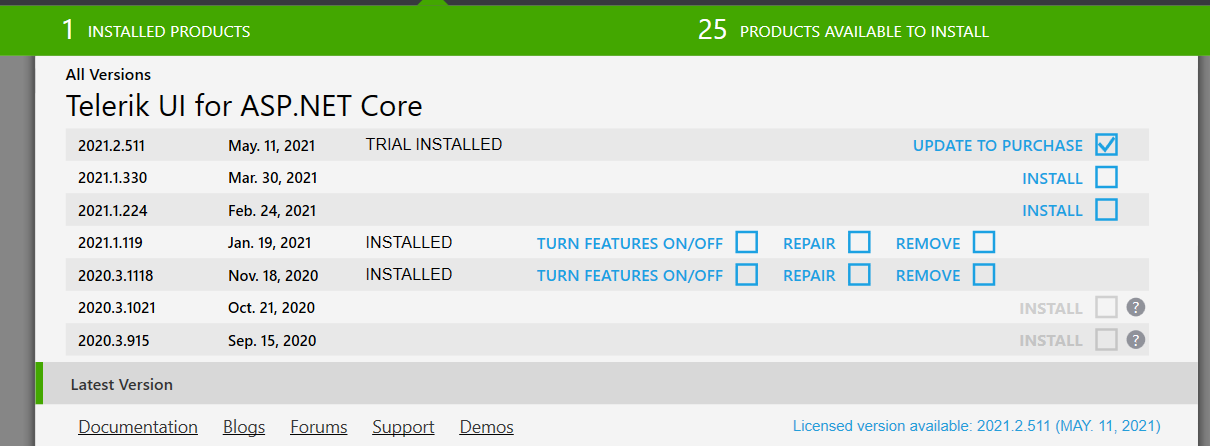The image size is (1210, 446).
Task: Open Products Available to Install tab
Action: [843, 31]
